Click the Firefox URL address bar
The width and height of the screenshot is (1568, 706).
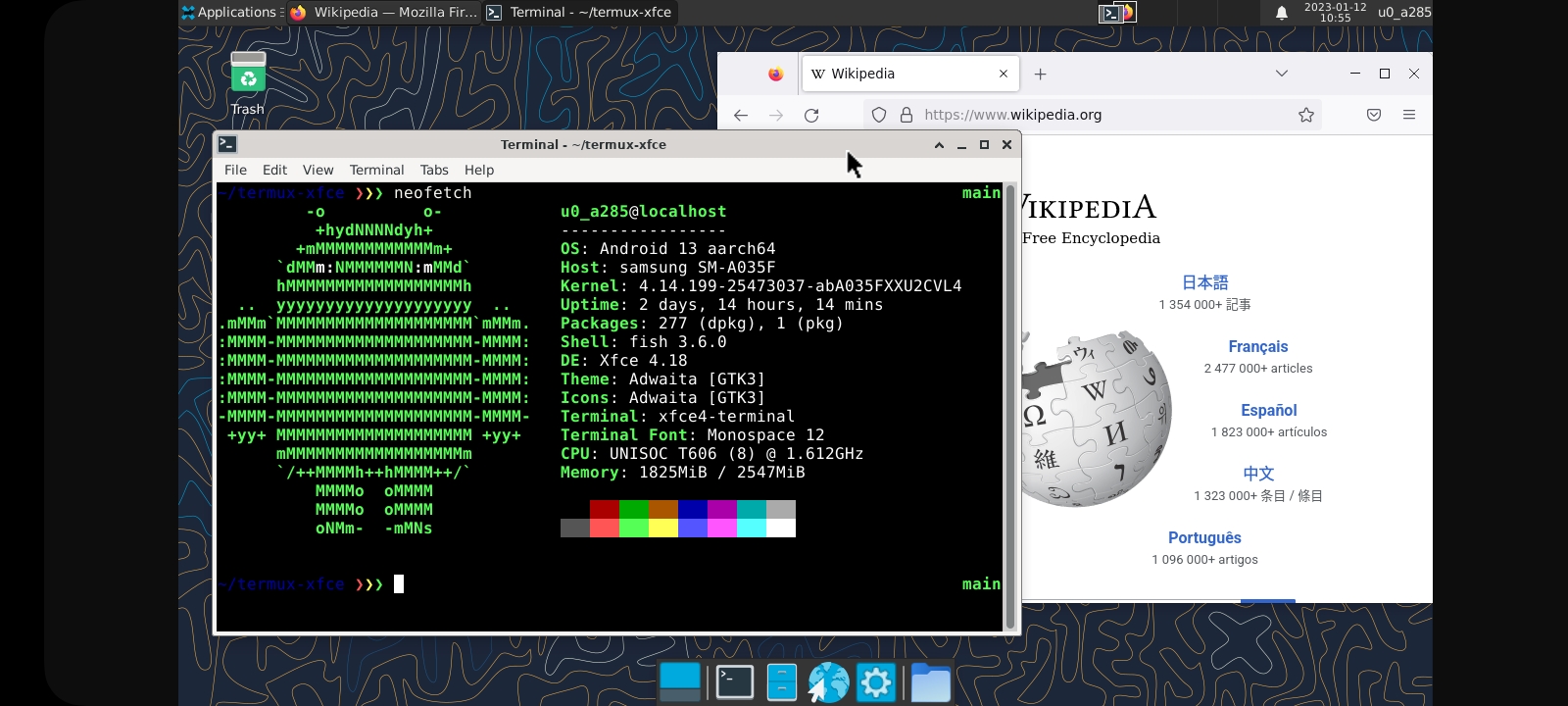click(x=1092, y=115)
